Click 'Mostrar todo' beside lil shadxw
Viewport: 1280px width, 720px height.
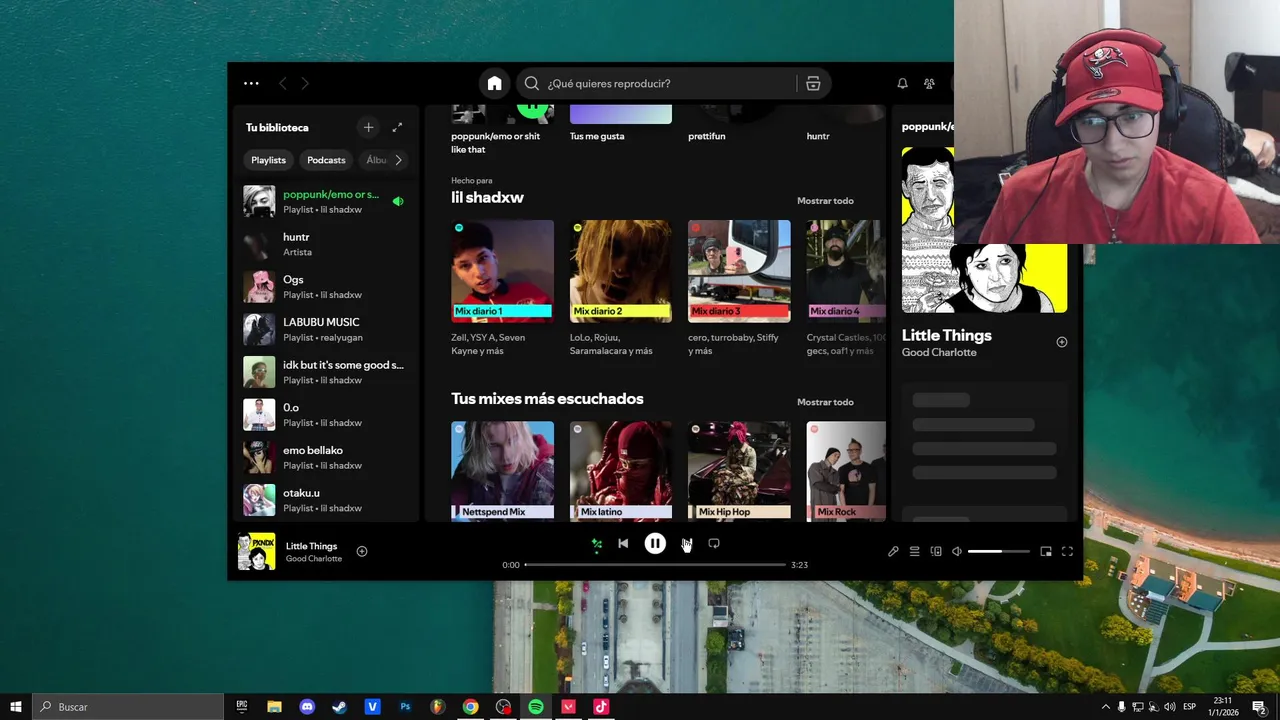click(825, 201)
